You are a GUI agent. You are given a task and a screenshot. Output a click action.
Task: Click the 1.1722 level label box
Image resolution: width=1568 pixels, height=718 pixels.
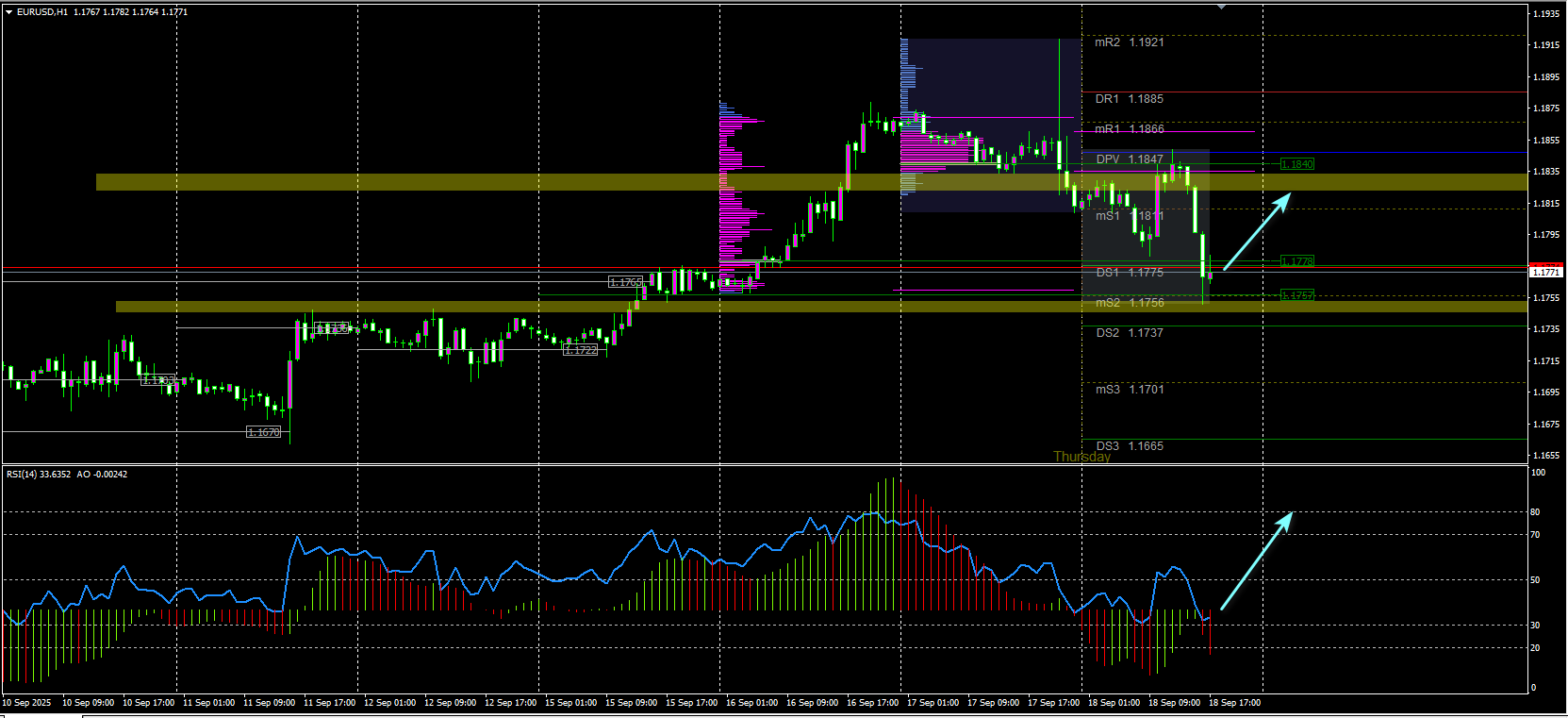[x=581, y=350]
